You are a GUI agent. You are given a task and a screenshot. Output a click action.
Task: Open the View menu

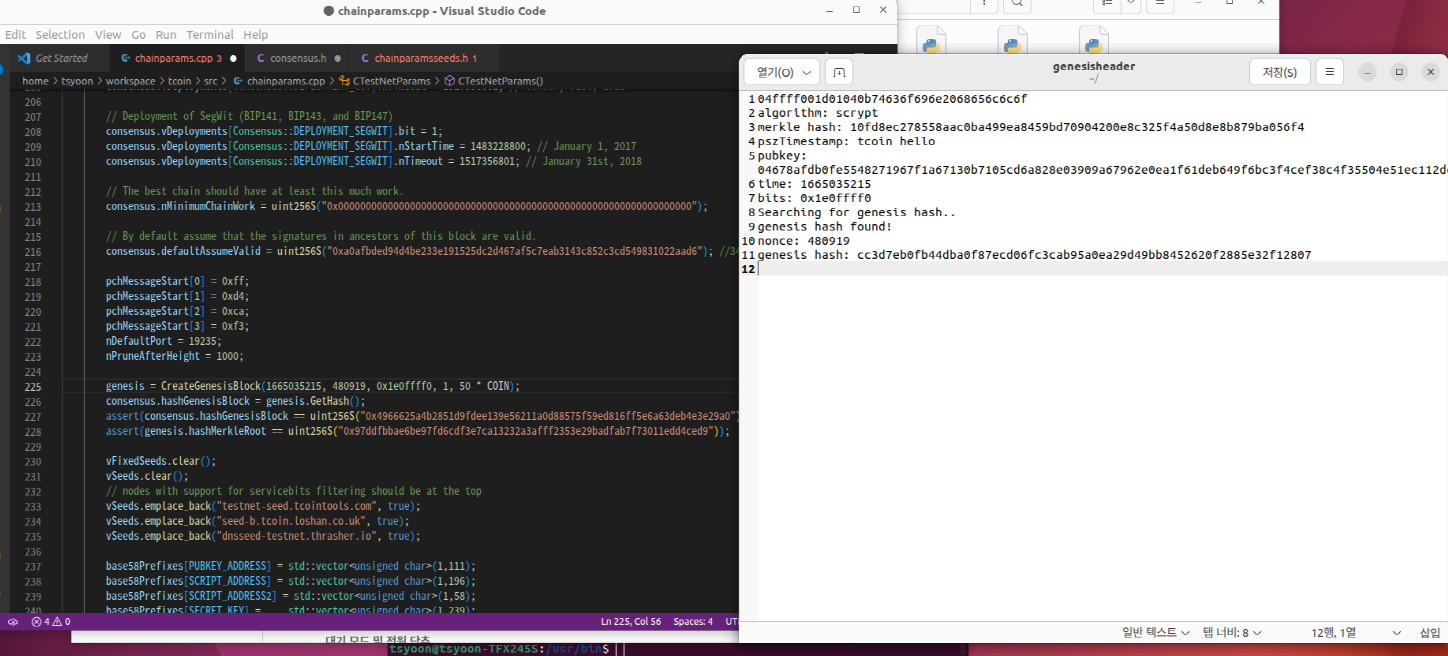coord(108,34)
